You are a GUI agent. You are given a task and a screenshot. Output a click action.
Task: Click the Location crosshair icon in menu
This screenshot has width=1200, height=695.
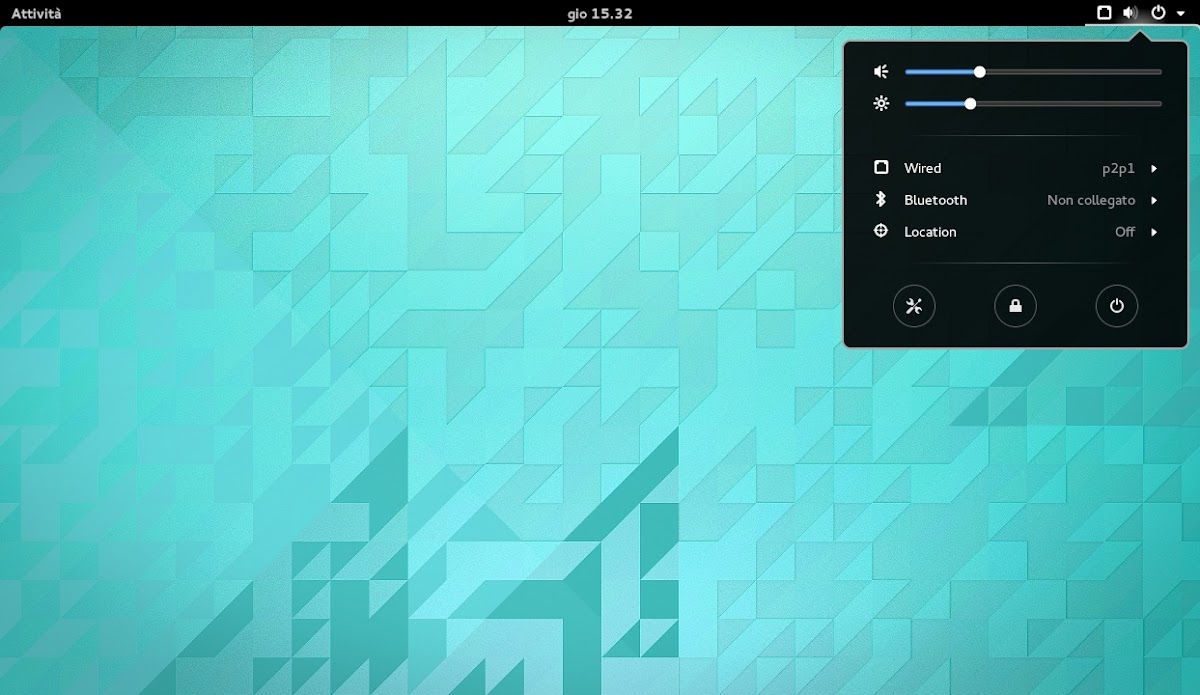pyautogui.click(x=881, y=231)
